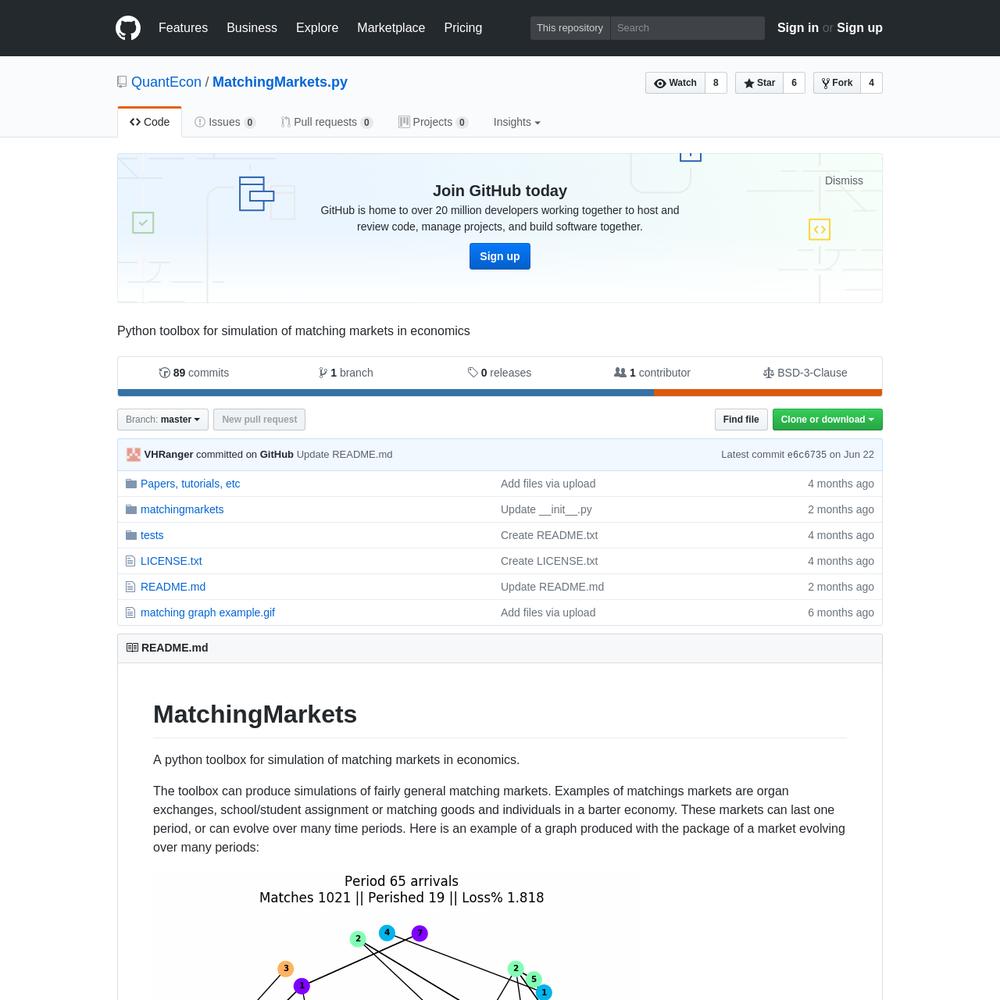The height and width of the screenshot is (1000, 1000).
Task: Click the fork icon on the Fork button
Action: point(826,83)
